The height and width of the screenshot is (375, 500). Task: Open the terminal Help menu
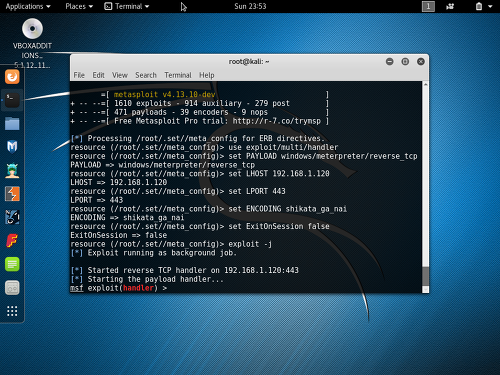[x=207, y=75]
